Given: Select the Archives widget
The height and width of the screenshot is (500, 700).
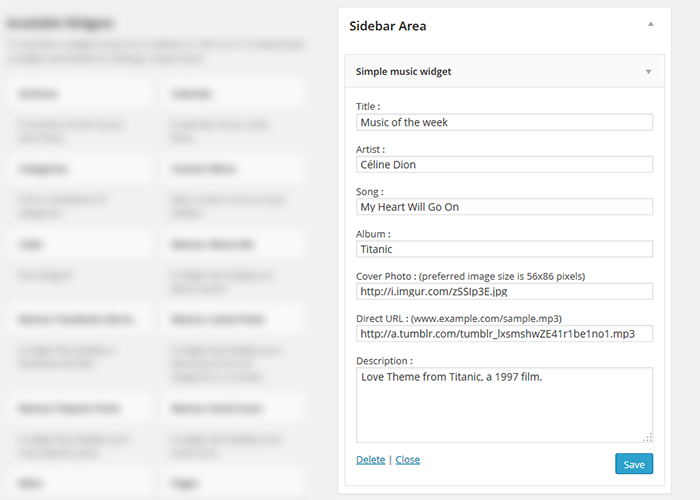Looking at the screenshot, I should (x=79, y=94).
